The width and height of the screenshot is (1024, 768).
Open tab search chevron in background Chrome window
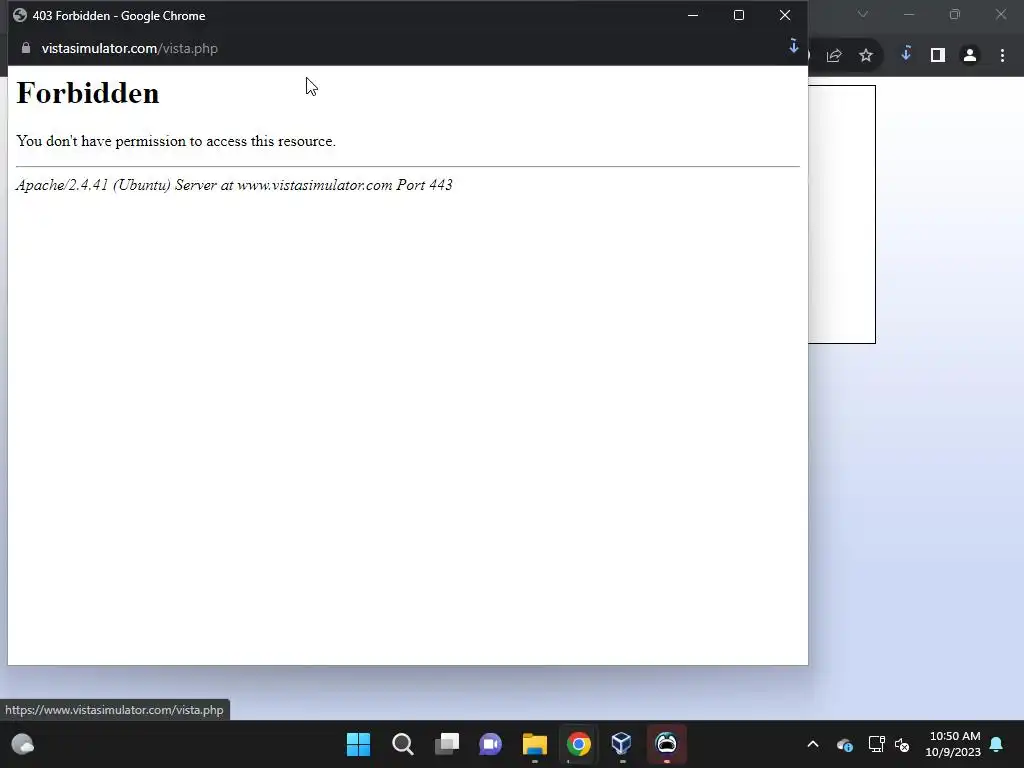(x=863, y=14)
